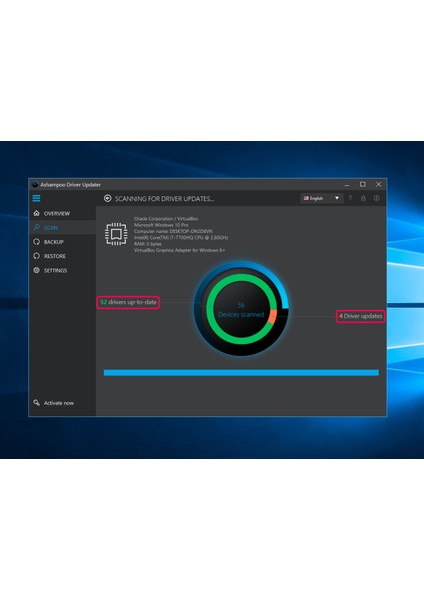Go to the Overview section

point(62,214)
